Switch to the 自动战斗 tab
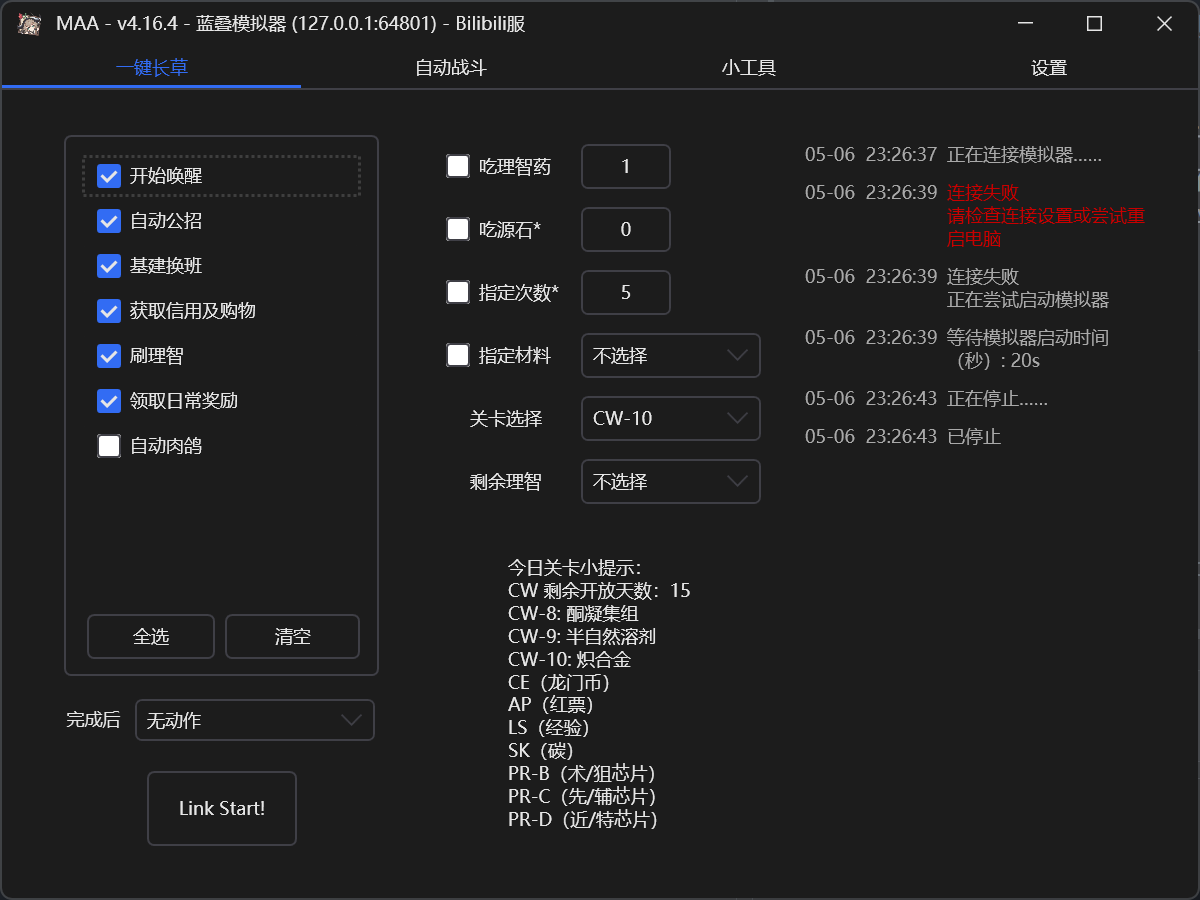 coord(448,67)
